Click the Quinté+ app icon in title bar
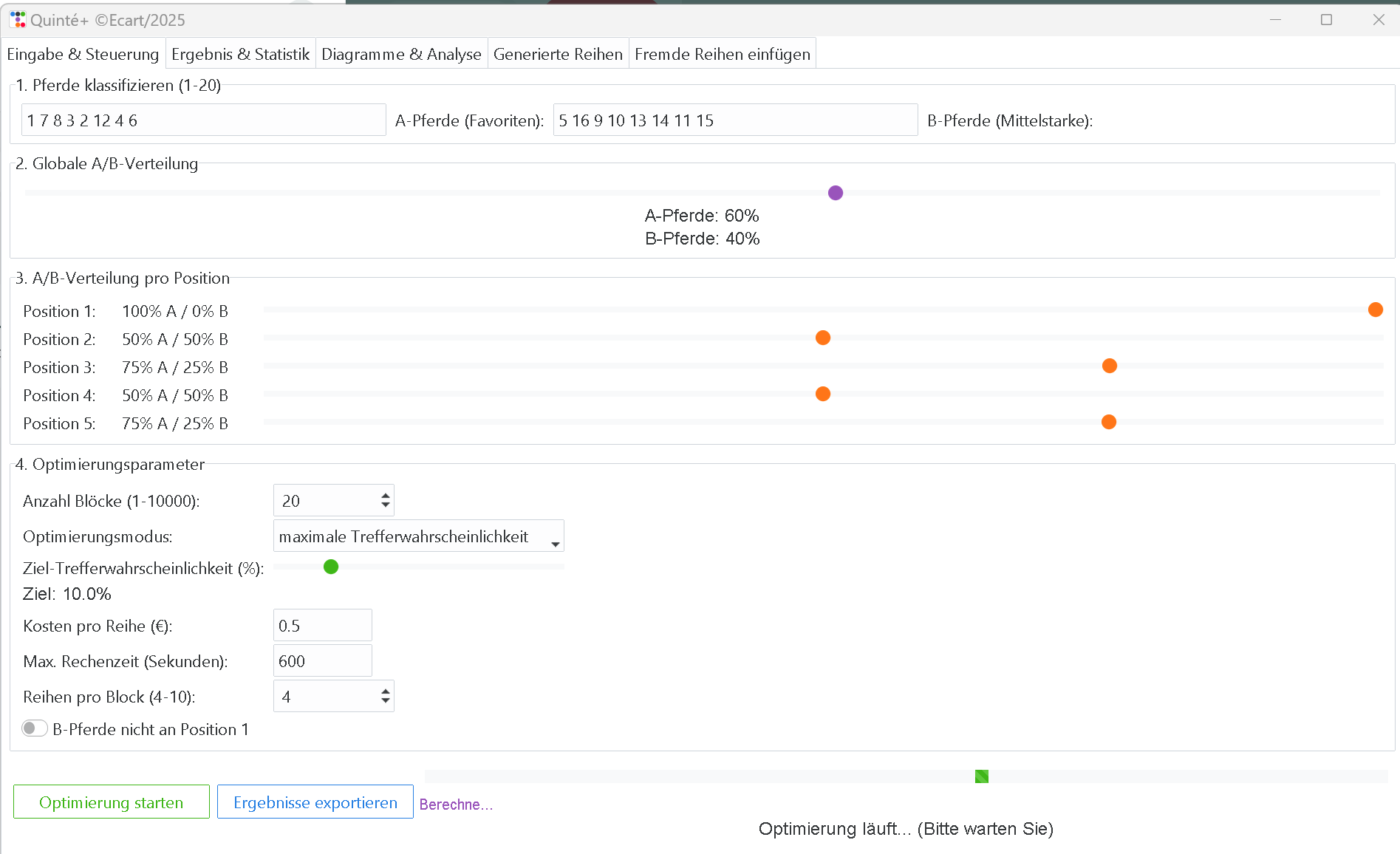 18,20
